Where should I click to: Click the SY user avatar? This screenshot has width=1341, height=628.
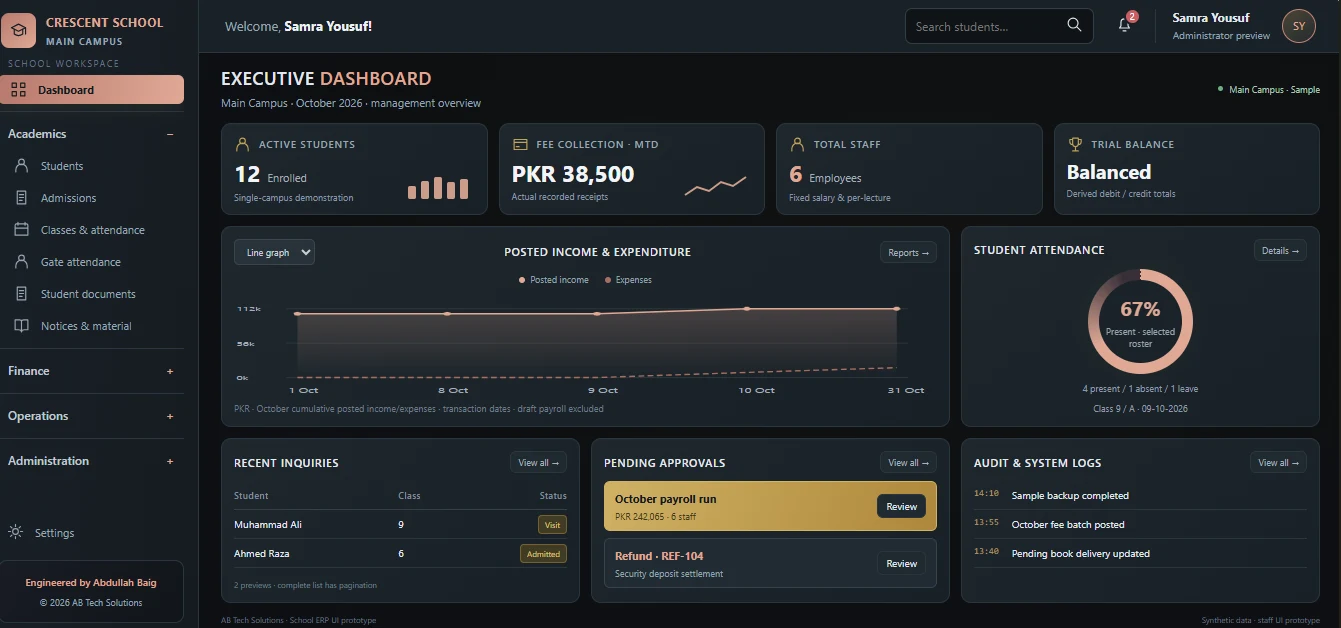click(x=1298, y=27)
